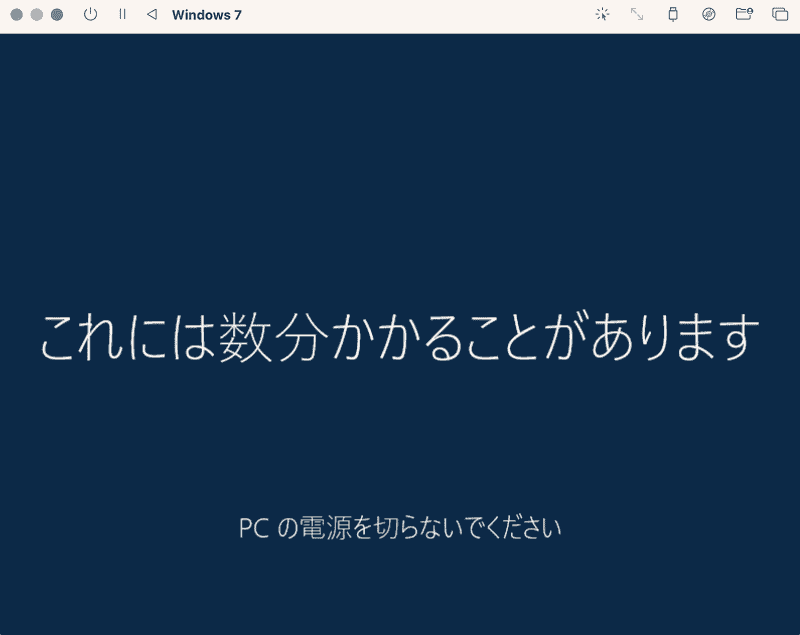
Task: Click the minimize window button
Action: tap(37, 15)
